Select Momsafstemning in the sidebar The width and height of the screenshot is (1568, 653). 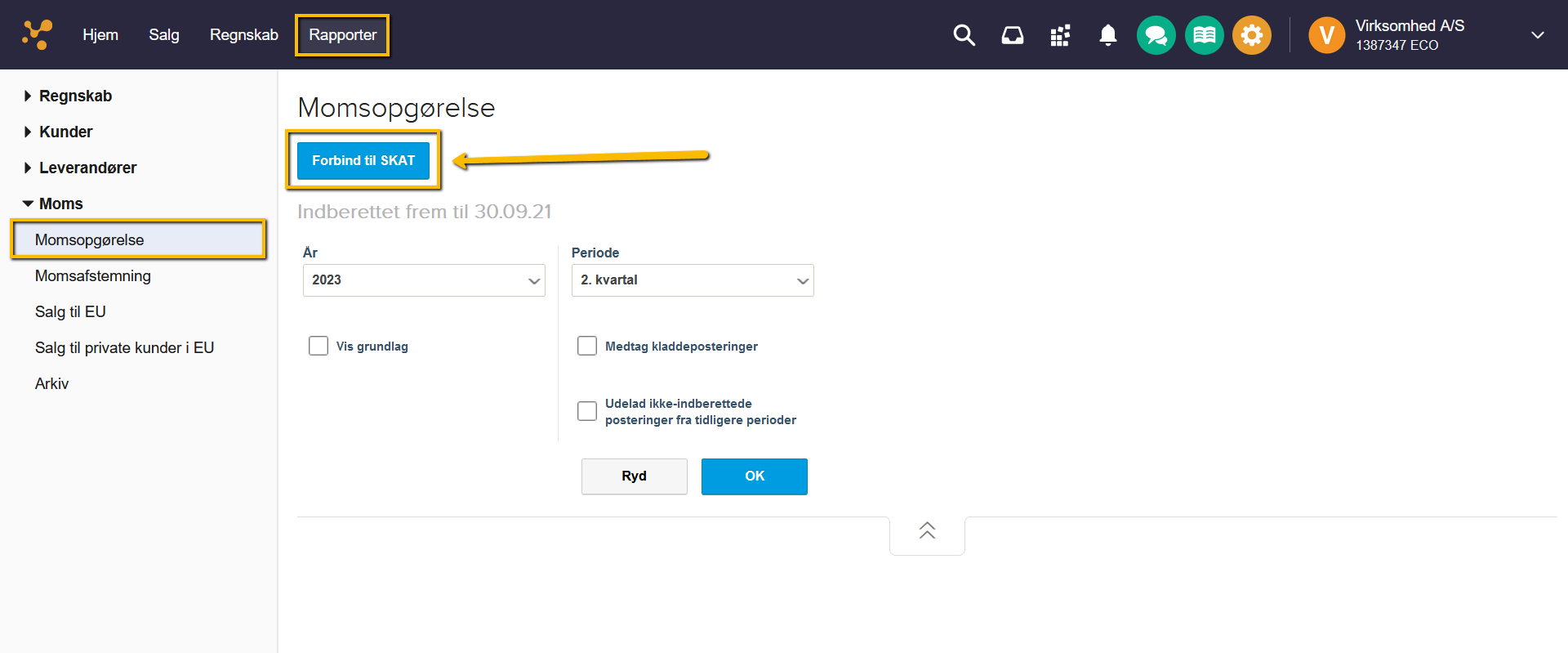(x=93, y=276)
